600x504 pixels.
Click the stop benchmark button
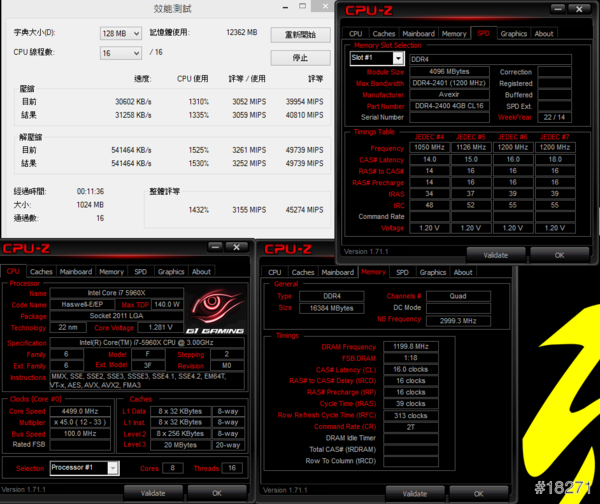coord(300,58)
